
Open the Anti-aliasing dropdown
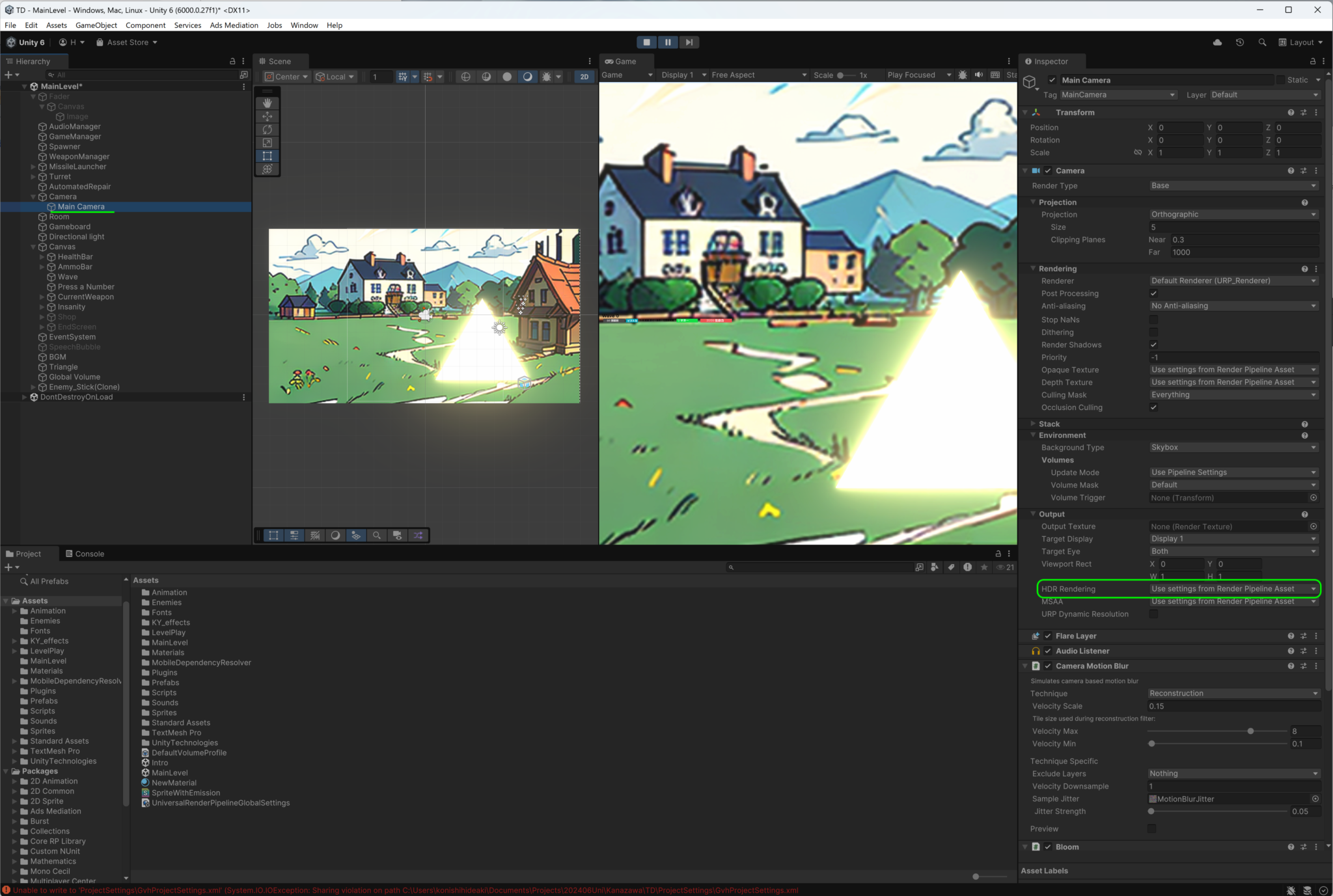(x=1232, y=306)
